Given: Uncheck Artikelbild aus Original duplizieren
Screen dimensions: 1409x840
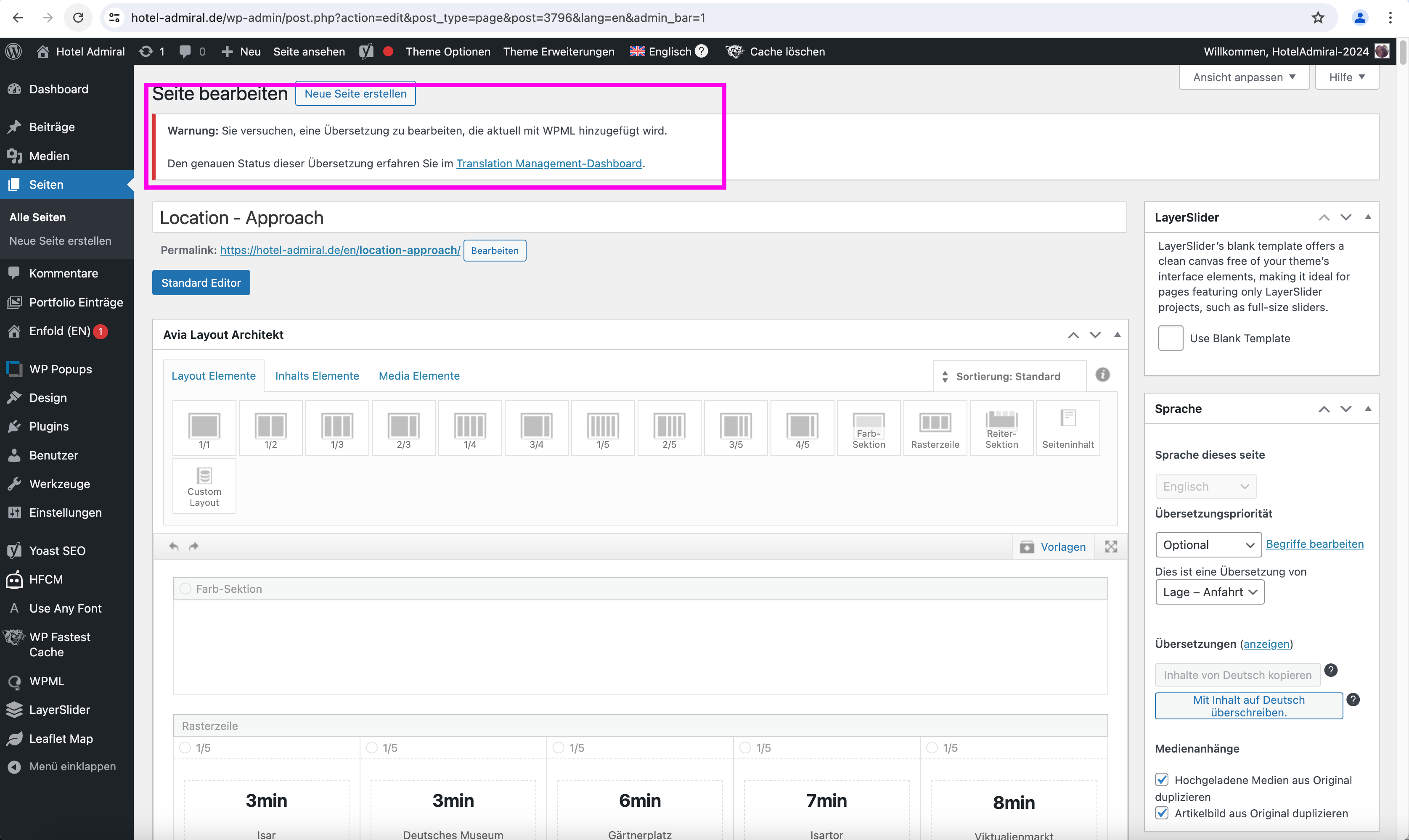Looking at the screenshot, I should [x=1162, y=813].
